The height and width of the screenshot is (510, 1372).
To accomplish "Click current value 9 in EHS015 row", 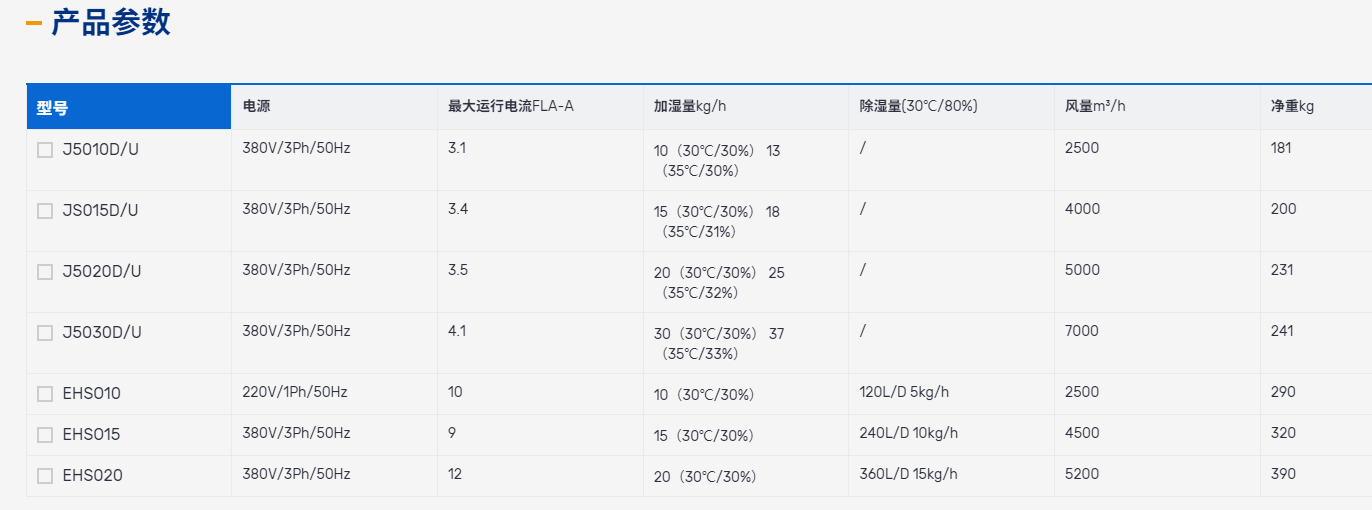I will [x=452, y=433].
